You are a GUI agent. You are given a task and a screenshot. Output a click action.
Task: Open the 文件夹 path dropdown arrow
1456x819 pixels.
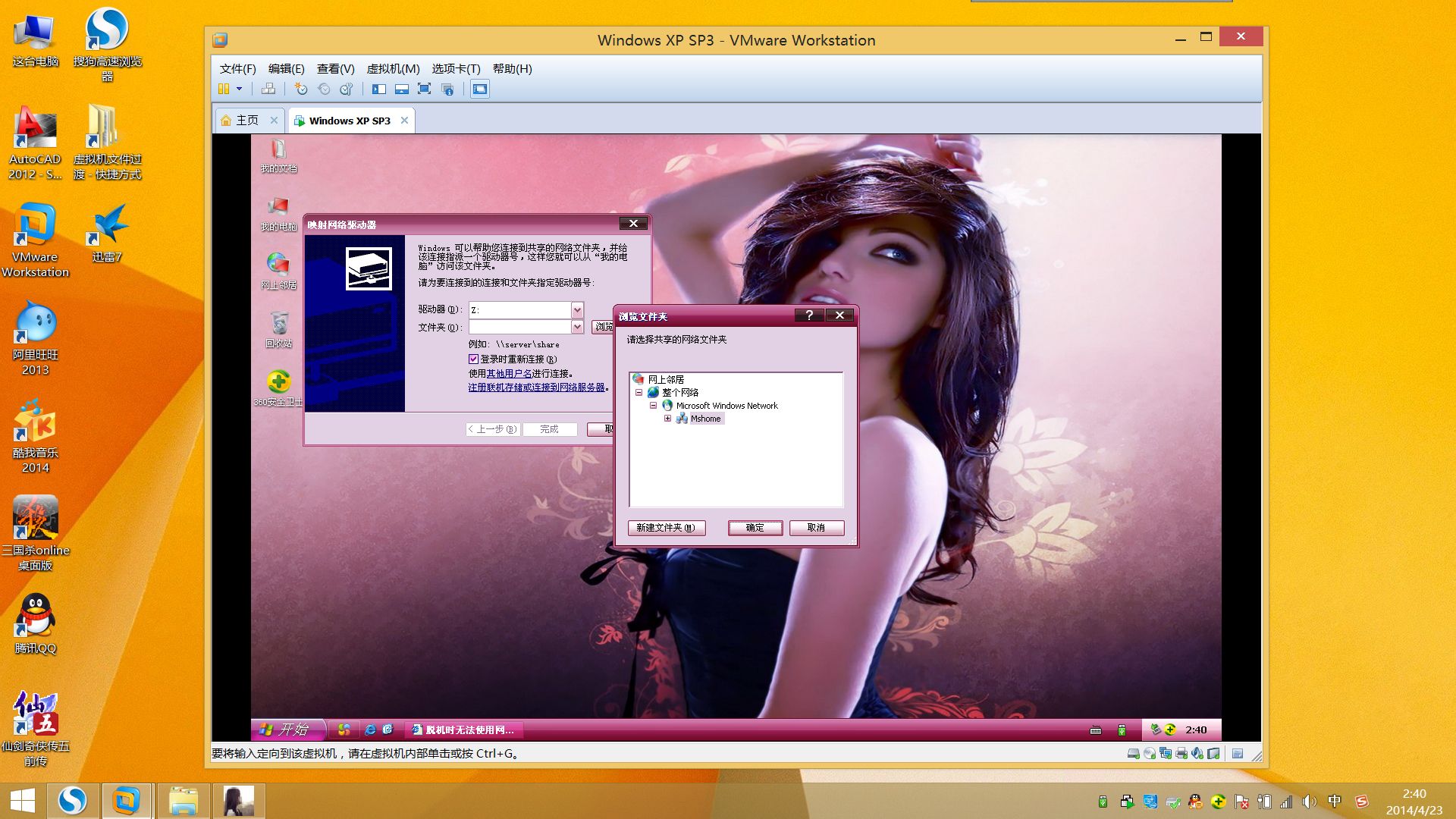(x=577, y=327)
